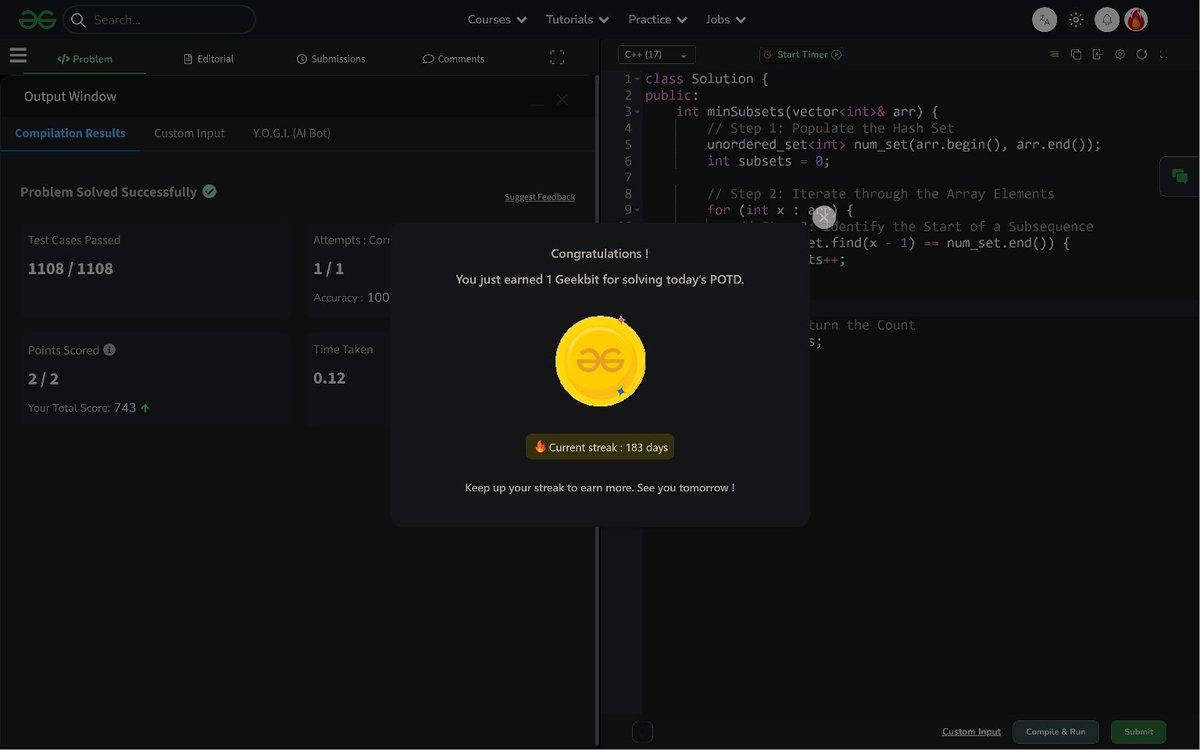Open the language translate icon

[1044, 19]
